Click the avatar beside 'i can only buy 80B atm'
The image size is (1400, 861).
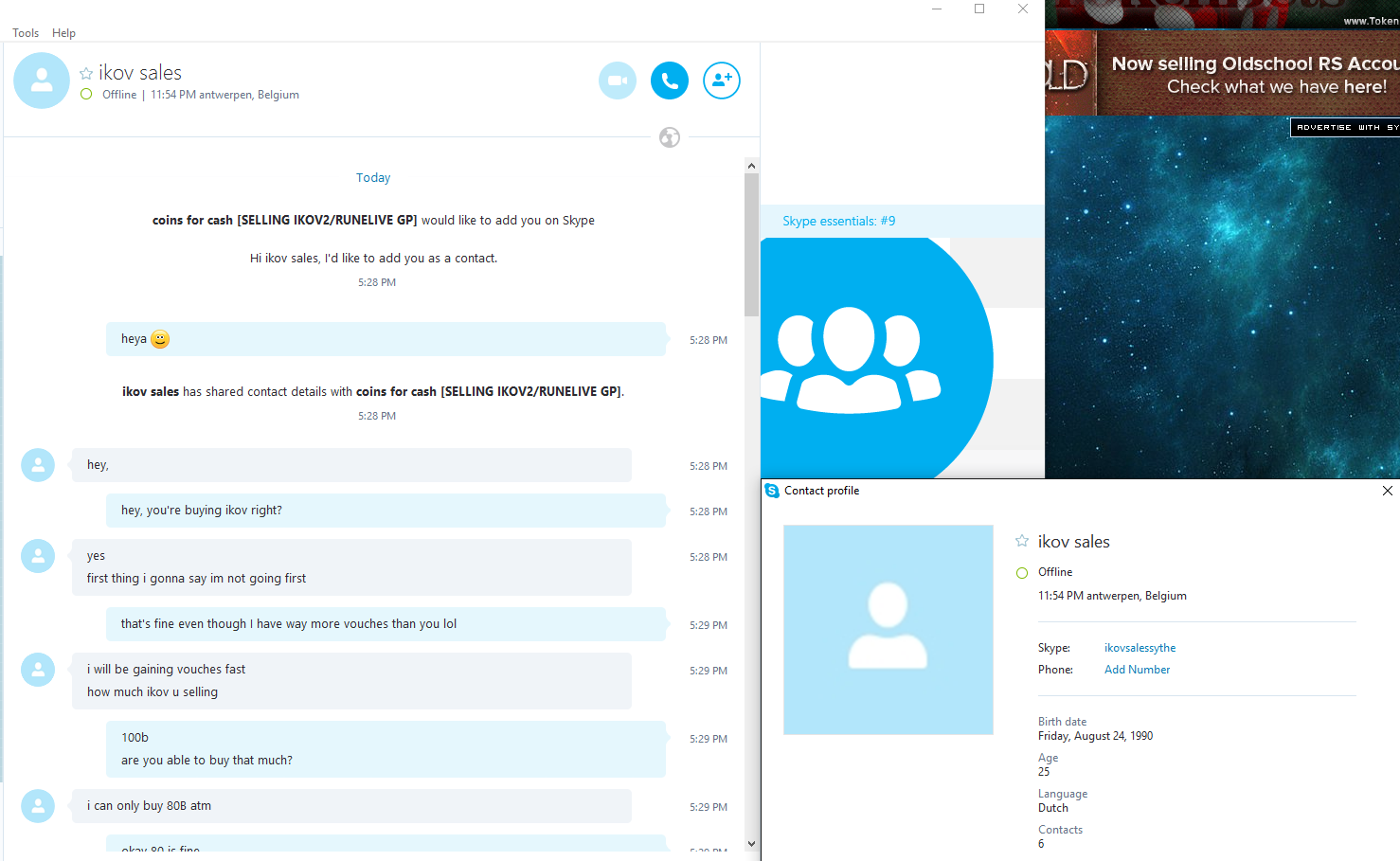click(x=38, y=806)
